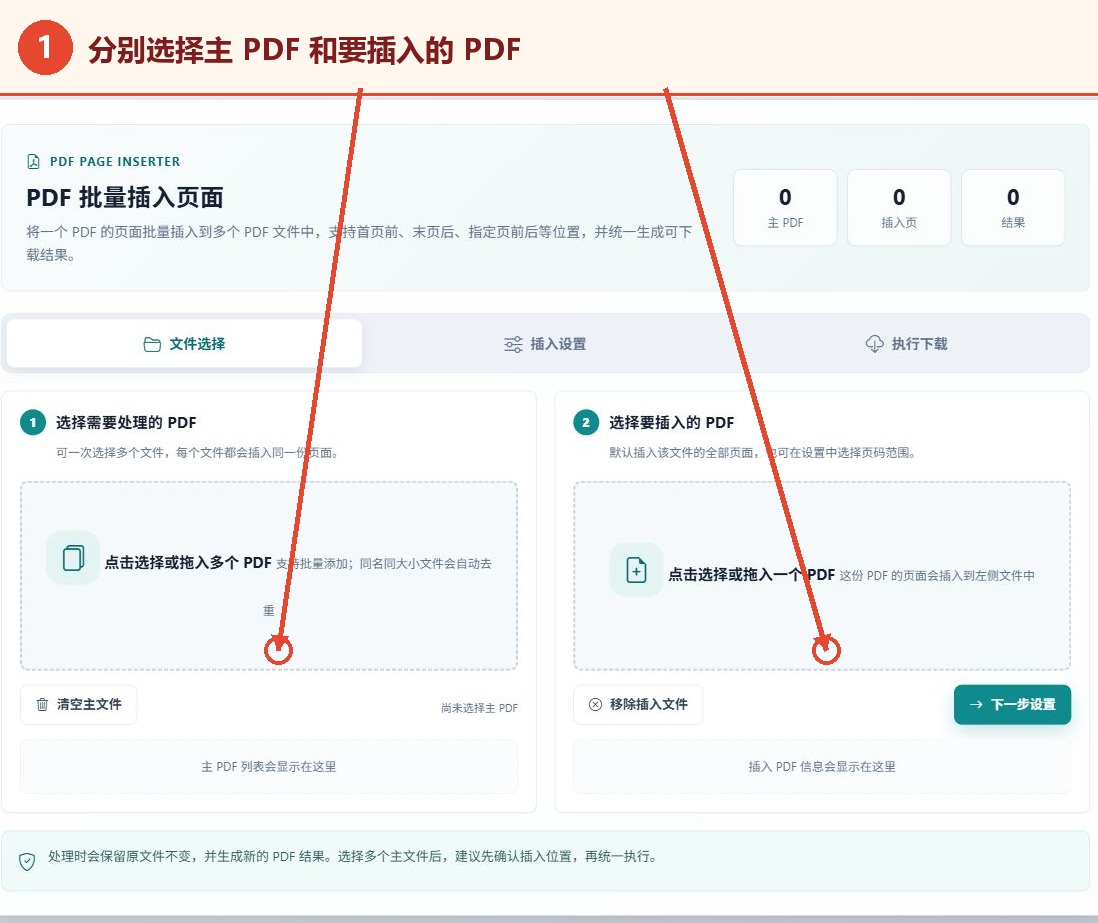Click the add-file icon in insert PDF dropzone
Image resolution: width=1098 pixels, height=923 pixels.
636,570
